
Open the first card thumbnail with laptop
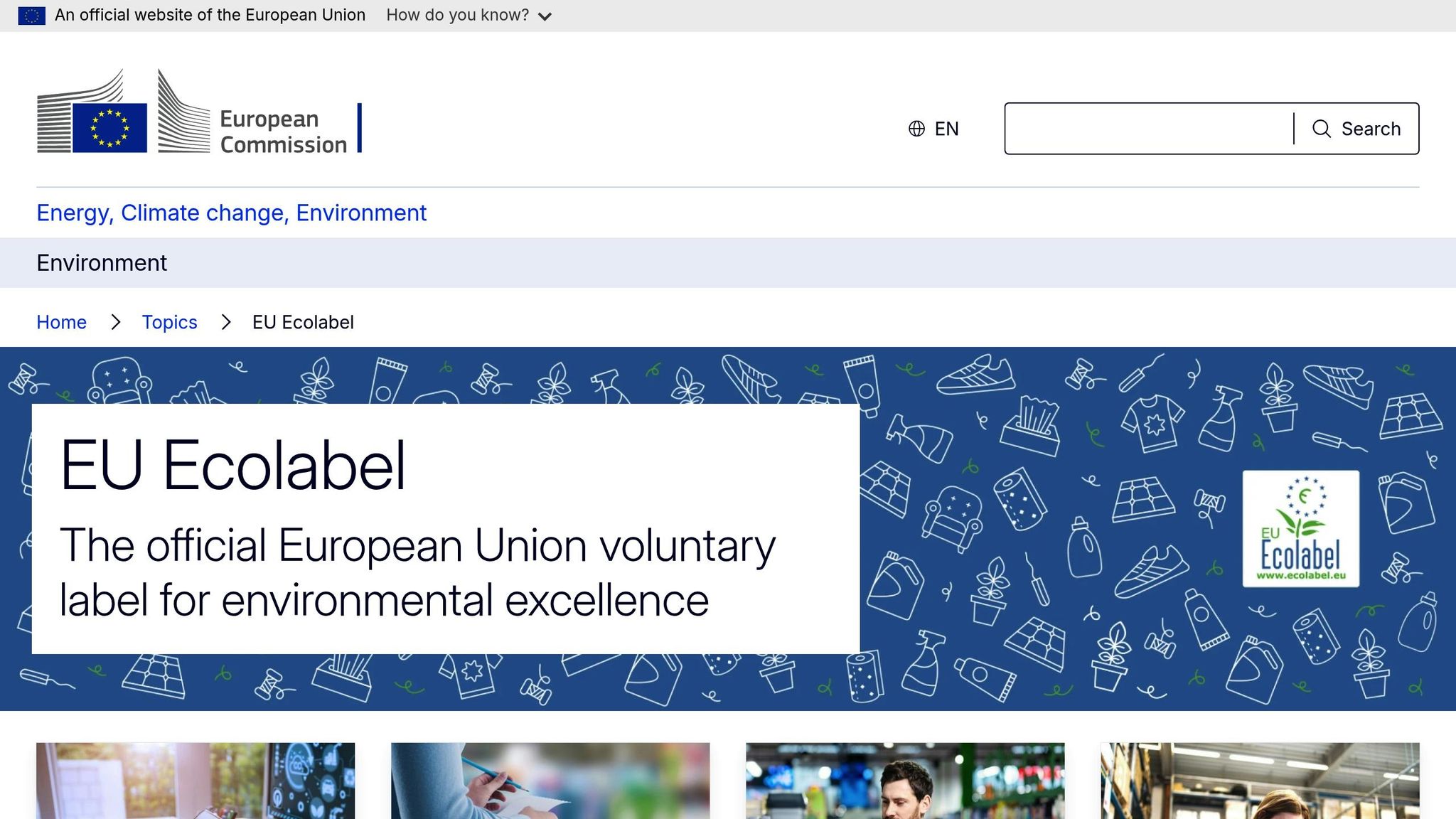[x=196, y=781]
